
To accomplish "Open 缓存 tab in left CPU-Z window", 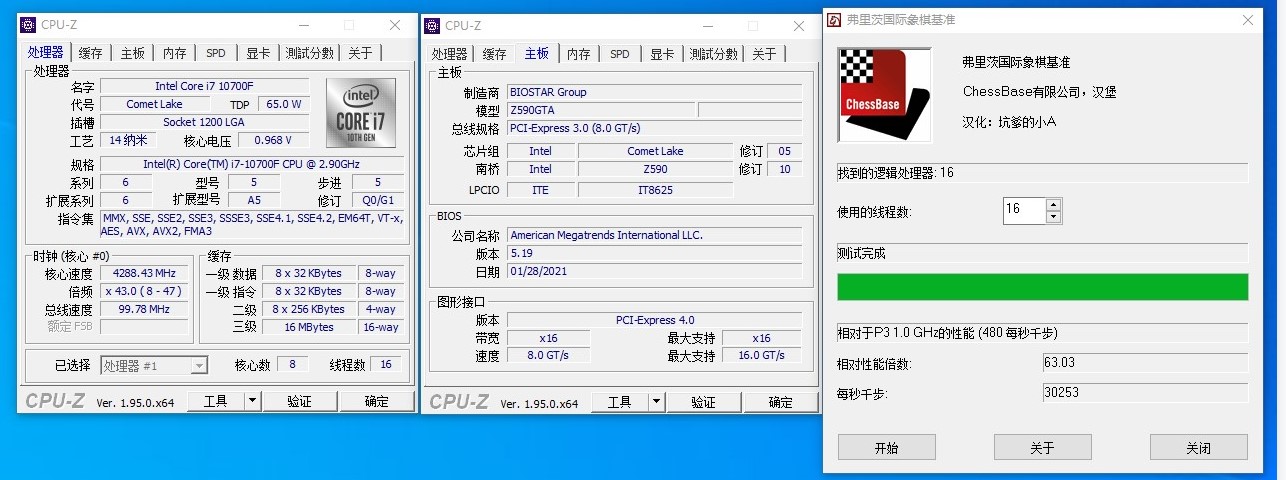I will click(90, 53).
